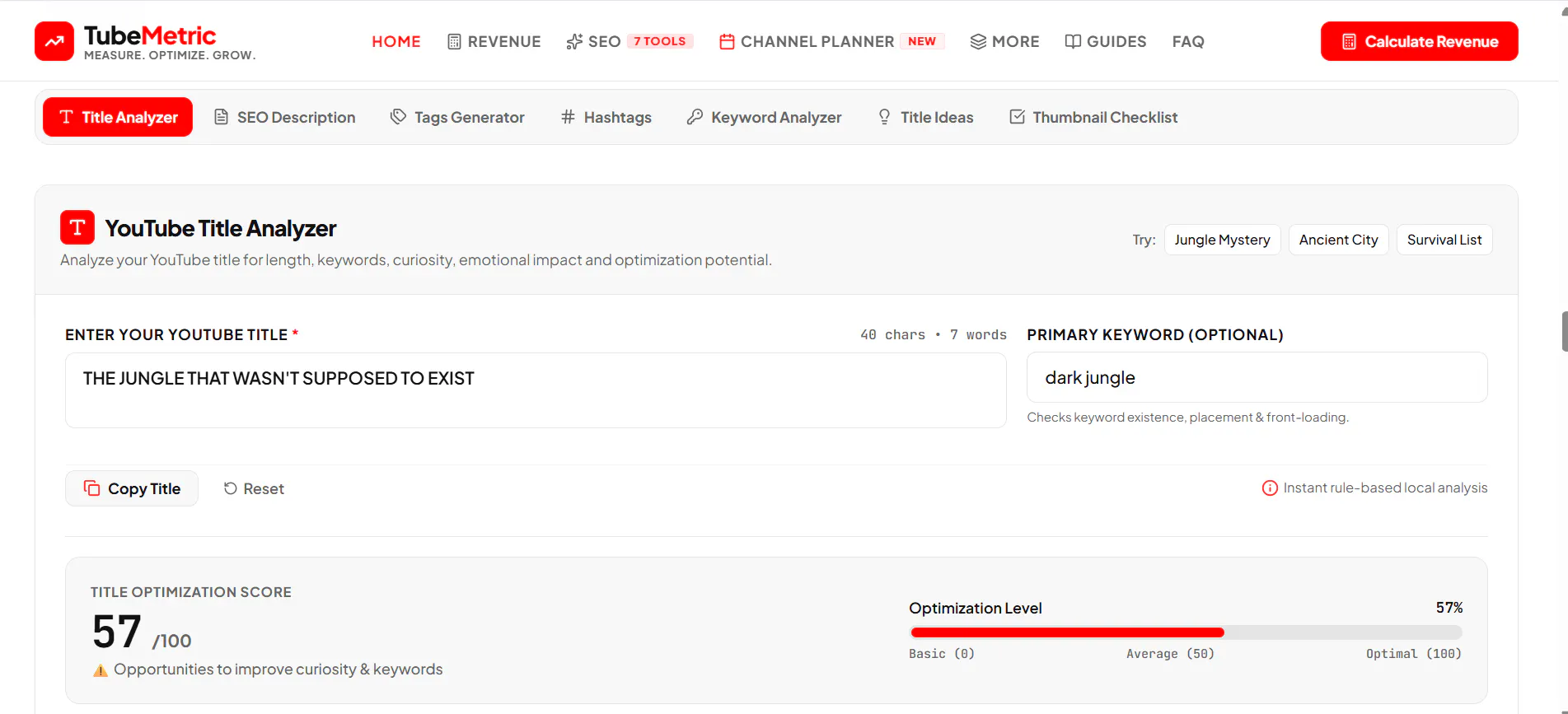Click the "40 chars • 7 words" counter

(934, 334)
